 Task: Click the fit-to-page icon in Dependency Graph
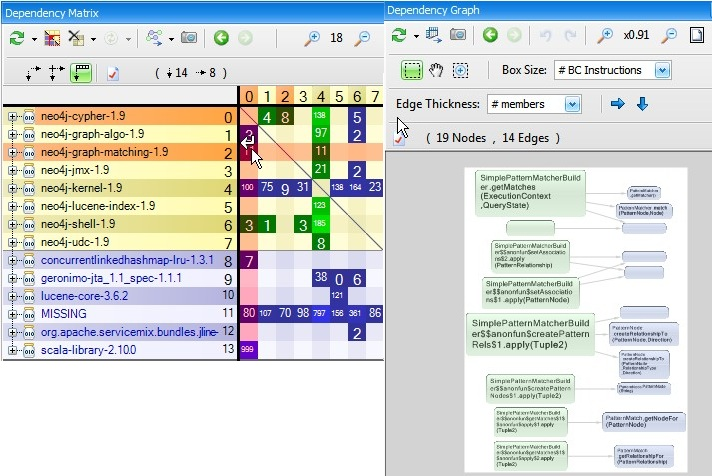697,35
